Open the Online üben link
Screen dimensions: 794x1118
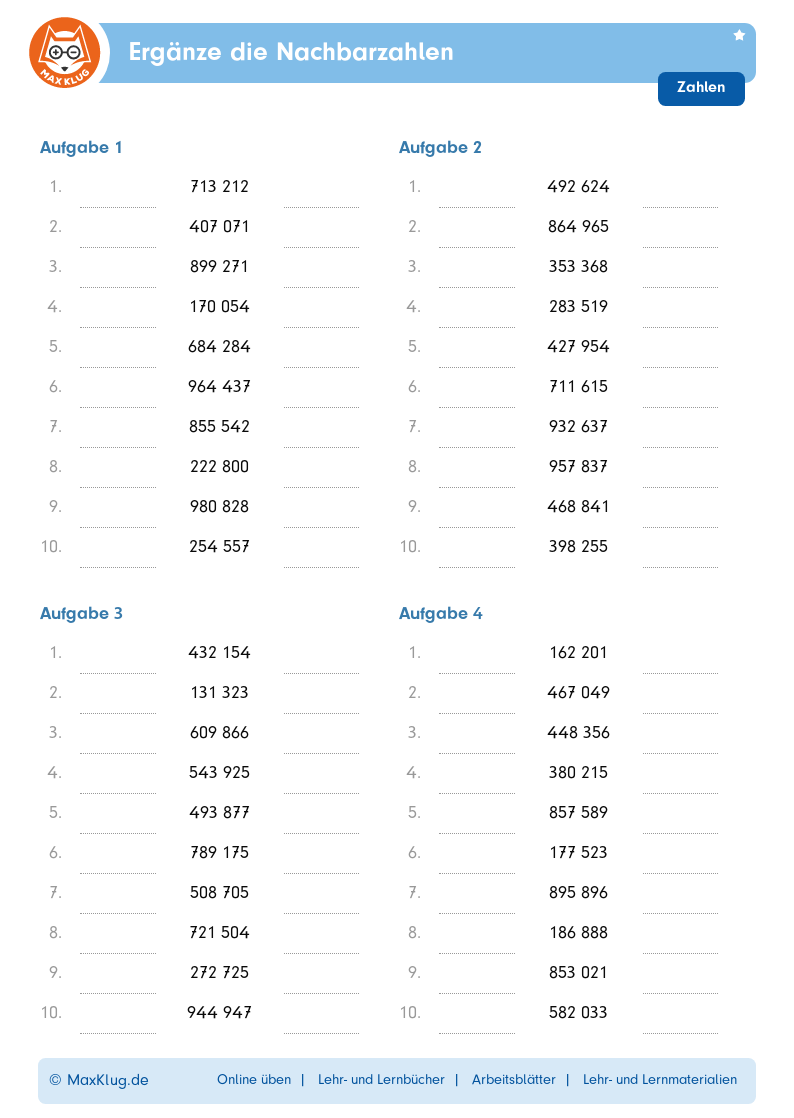(x=254, y=1080)
